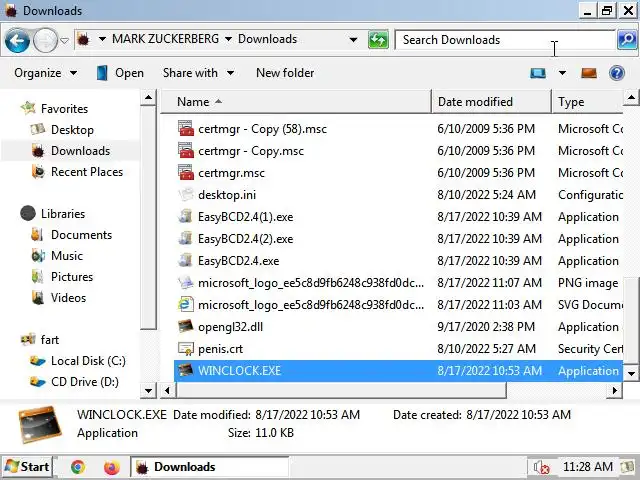The image size is (640, 480).
Task: Expand the MARK ZUCKERBERG breadcrumb arrow
Action: tap(229, 39)
